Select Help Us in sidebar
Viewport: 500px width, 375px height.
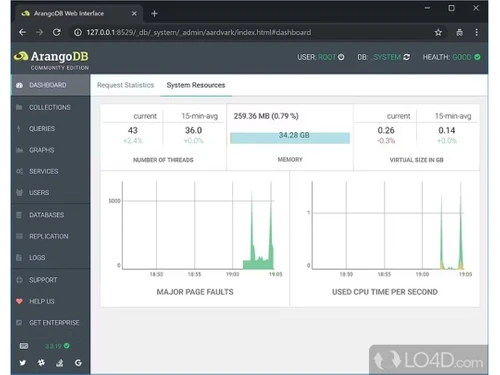[x=50, y=301]
